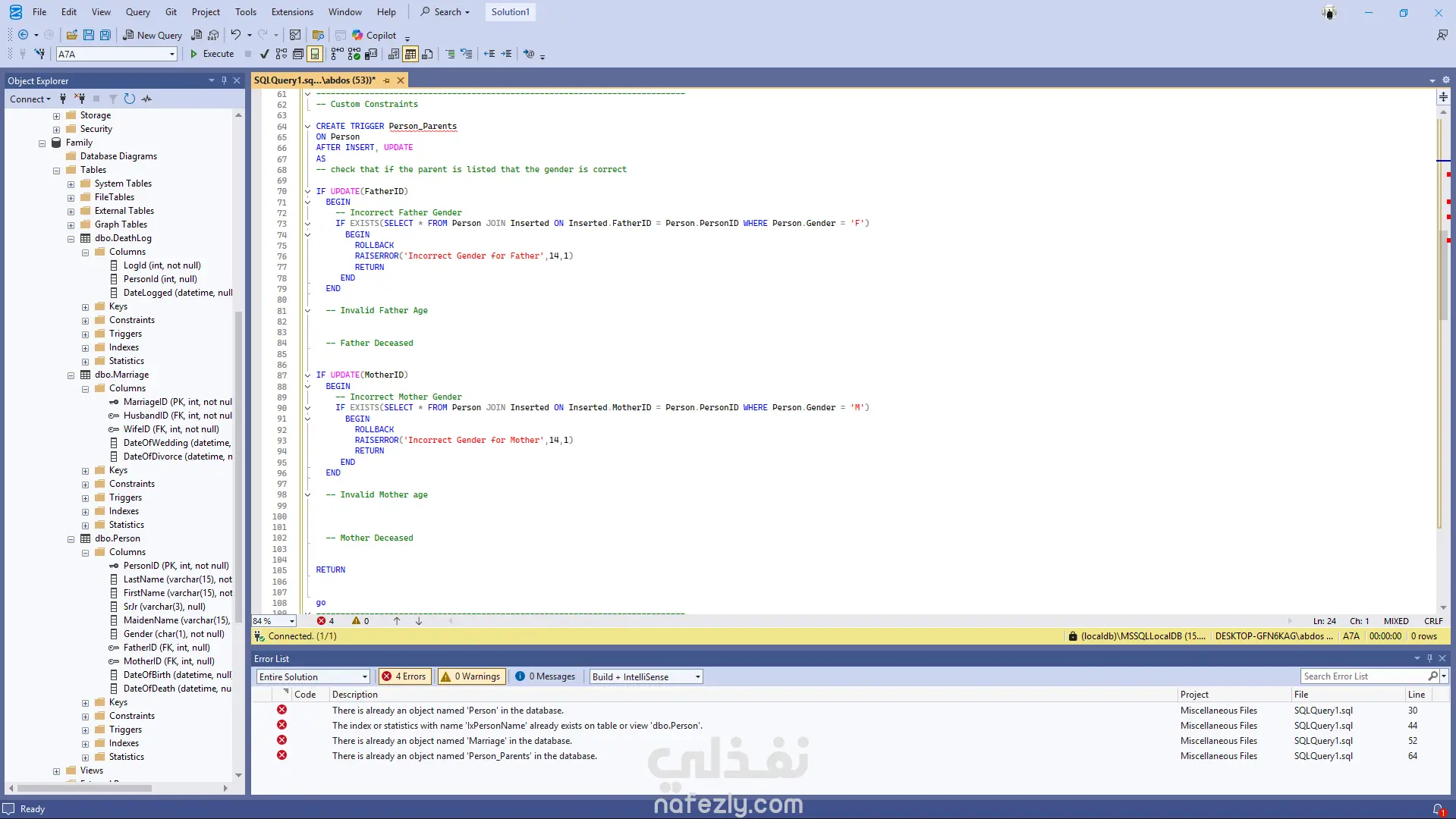Click the Uncomment Selected Lines icon

467,54
